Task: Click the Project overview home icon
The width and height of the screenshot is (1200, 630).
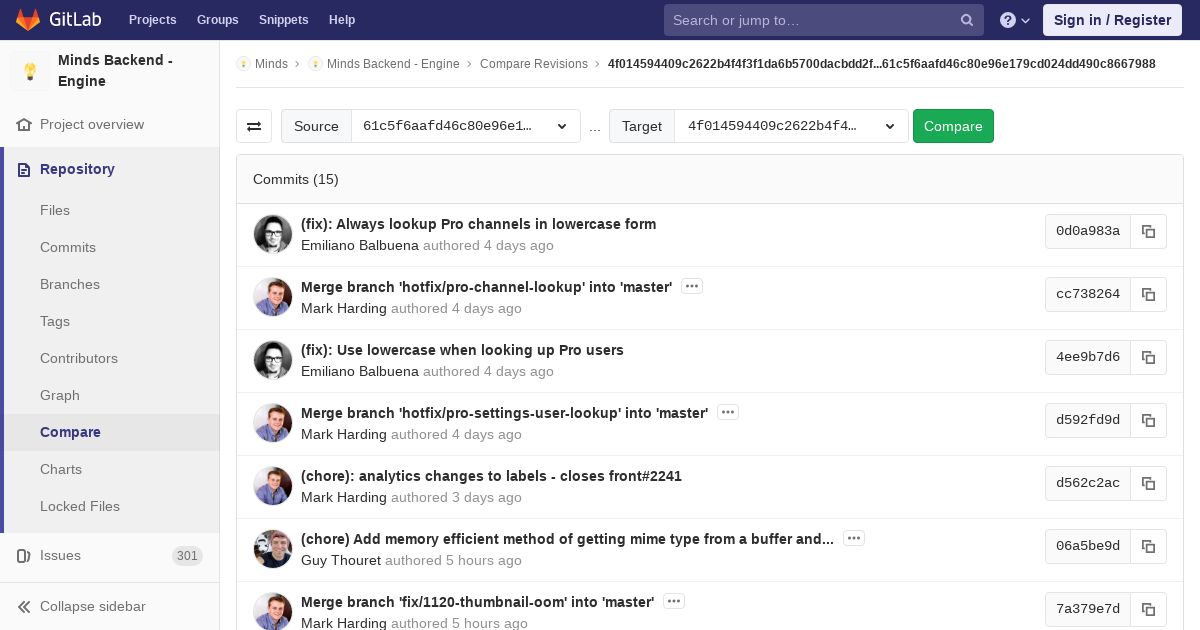Action: (x=24, y=125)
